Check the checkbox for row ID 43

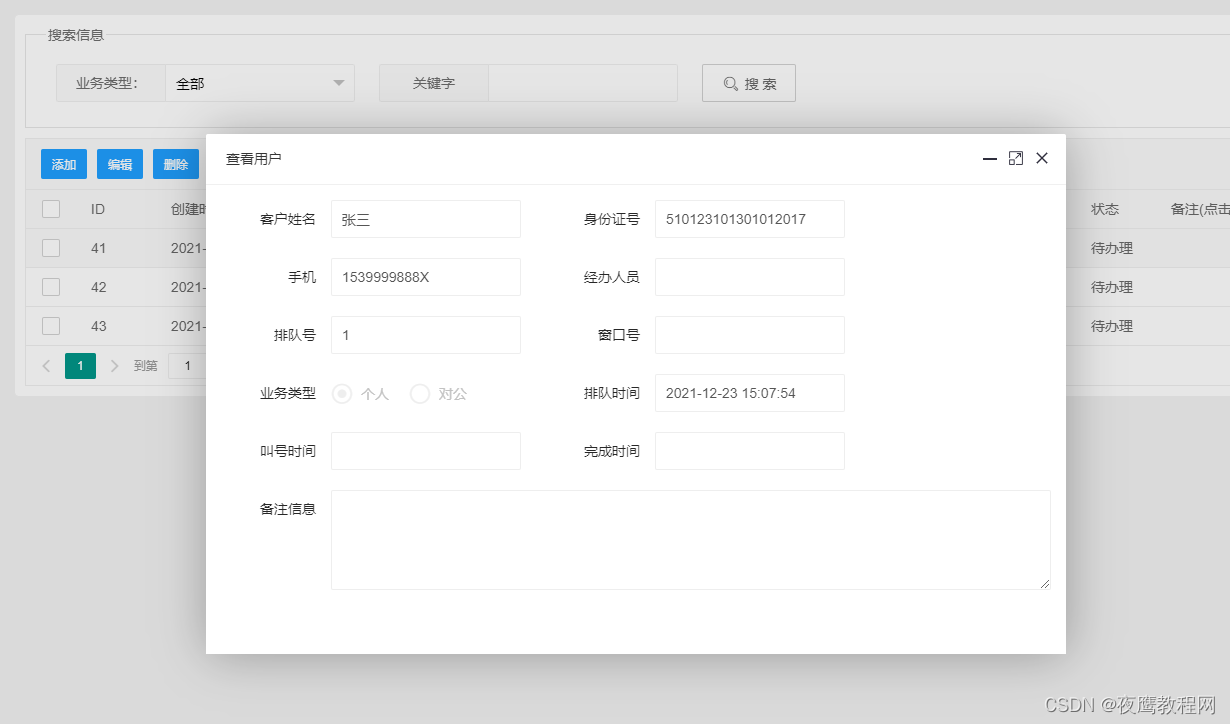pos(51,326)
